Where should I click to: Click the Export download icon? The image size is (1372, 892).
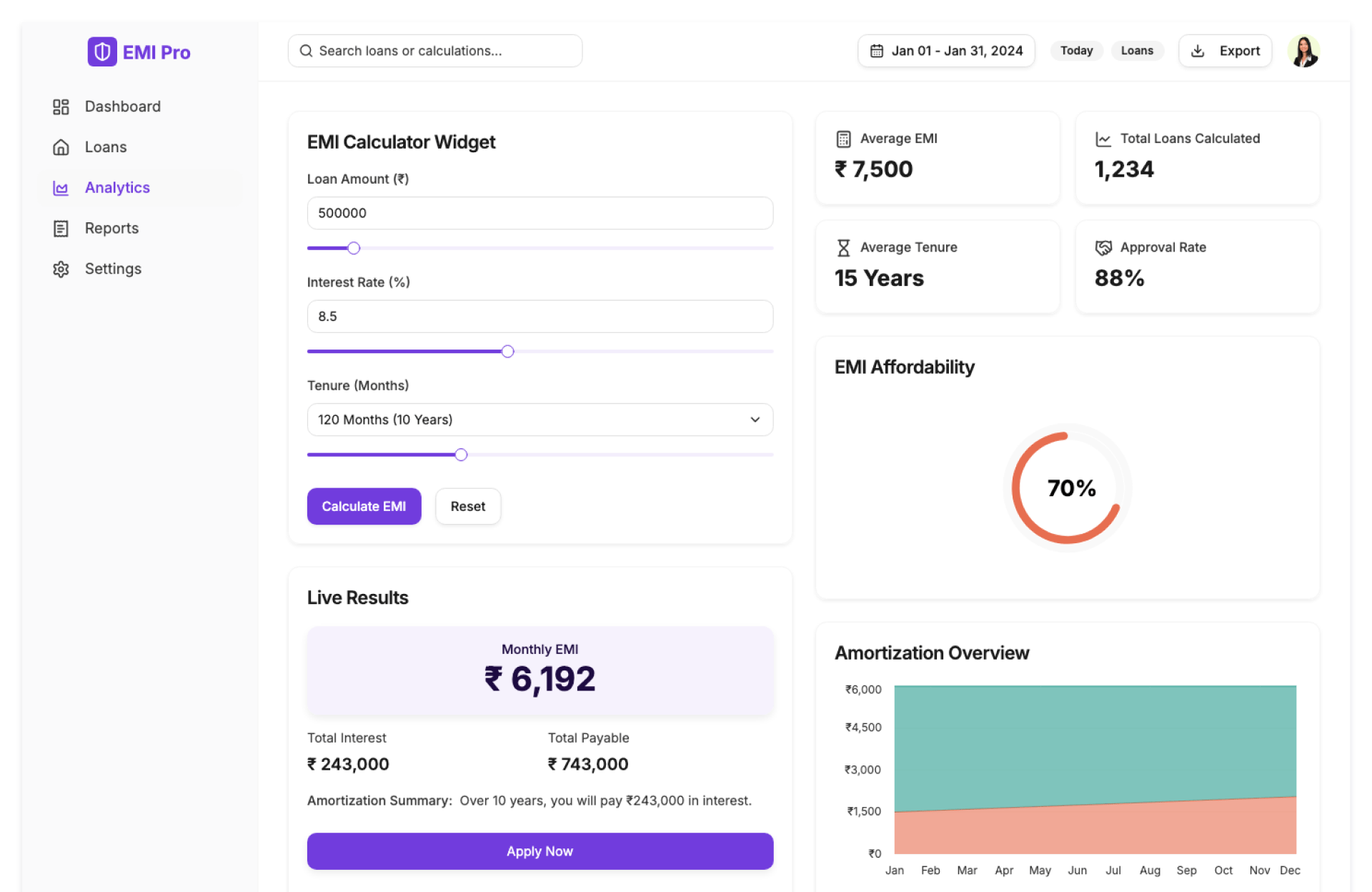tap(1198, 51)
